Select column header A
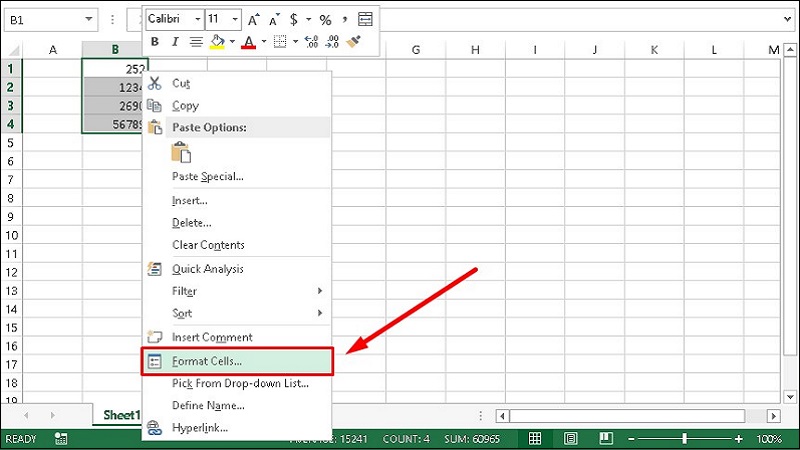This screenshot has height=450, width=800. [53, 50]
